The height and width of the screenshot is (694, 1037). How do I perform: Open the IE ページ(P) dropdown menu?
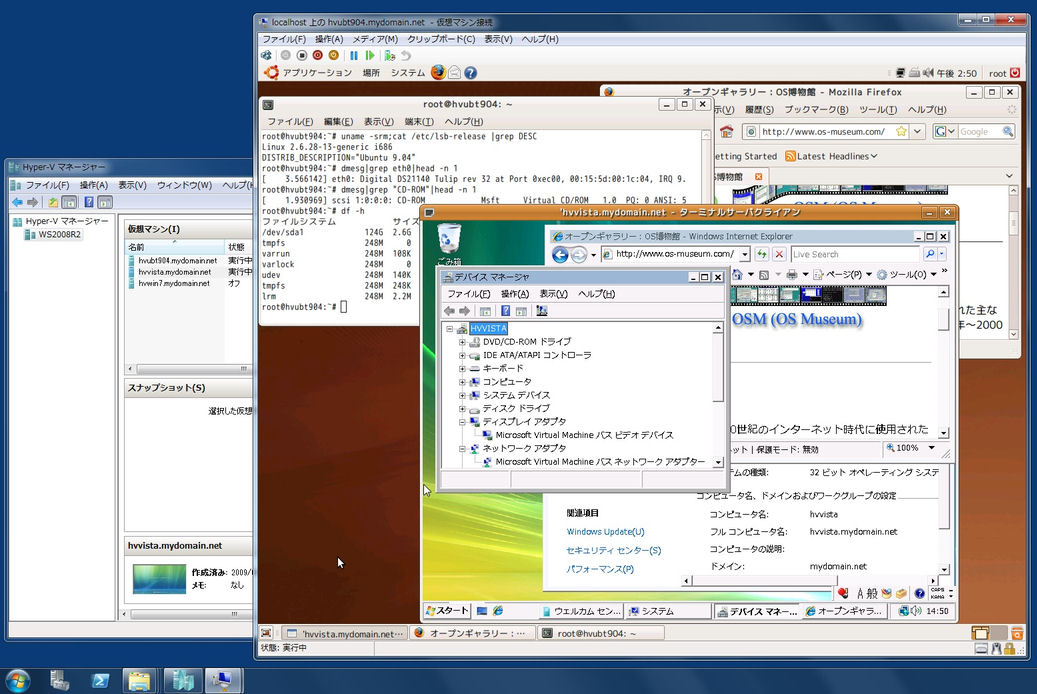844,275
